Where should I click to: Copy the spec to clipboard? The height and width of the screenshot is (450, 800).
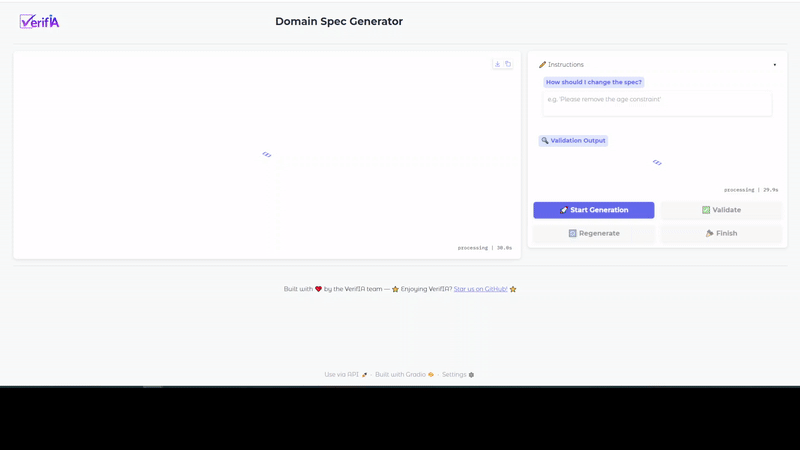pyautogui.click(x=508, y=64)
